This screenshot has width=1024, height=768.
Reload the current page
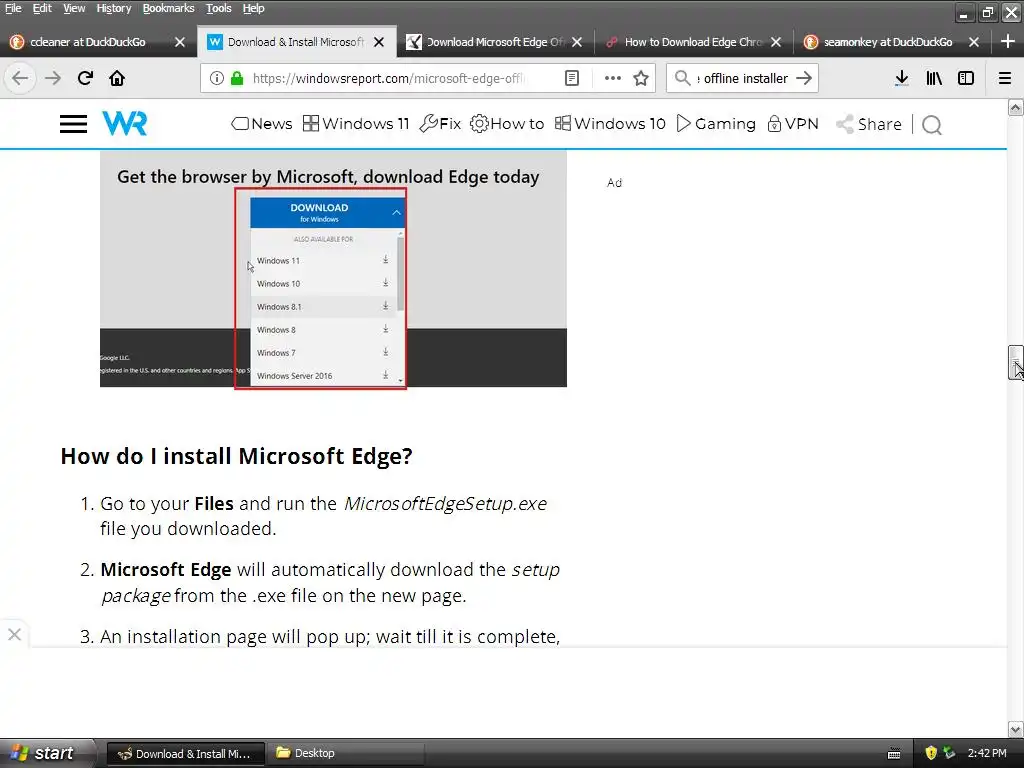85,78
